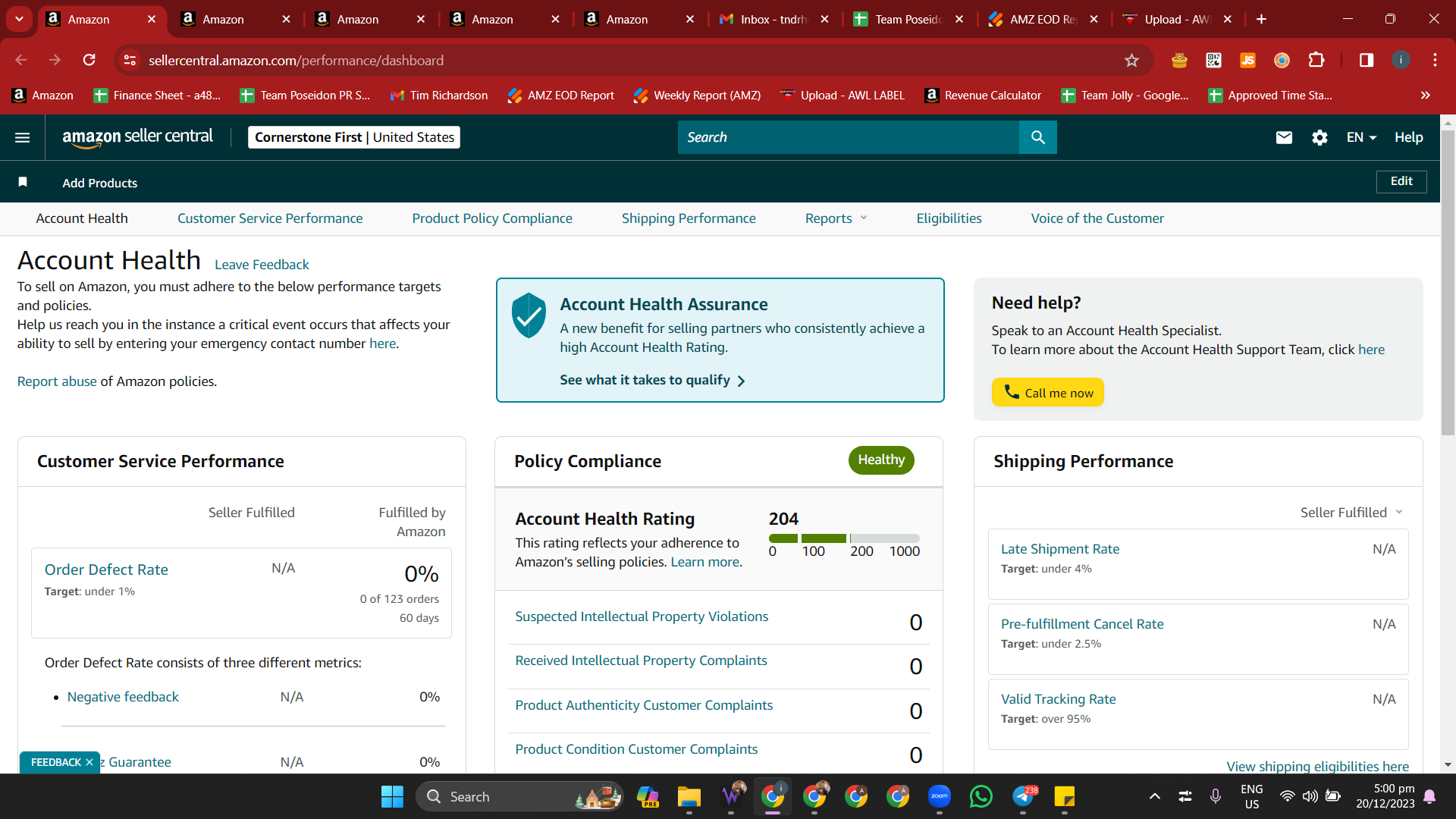1456x819 pixels.
Task: Open the Report abuse link
Action: point(57,381)
